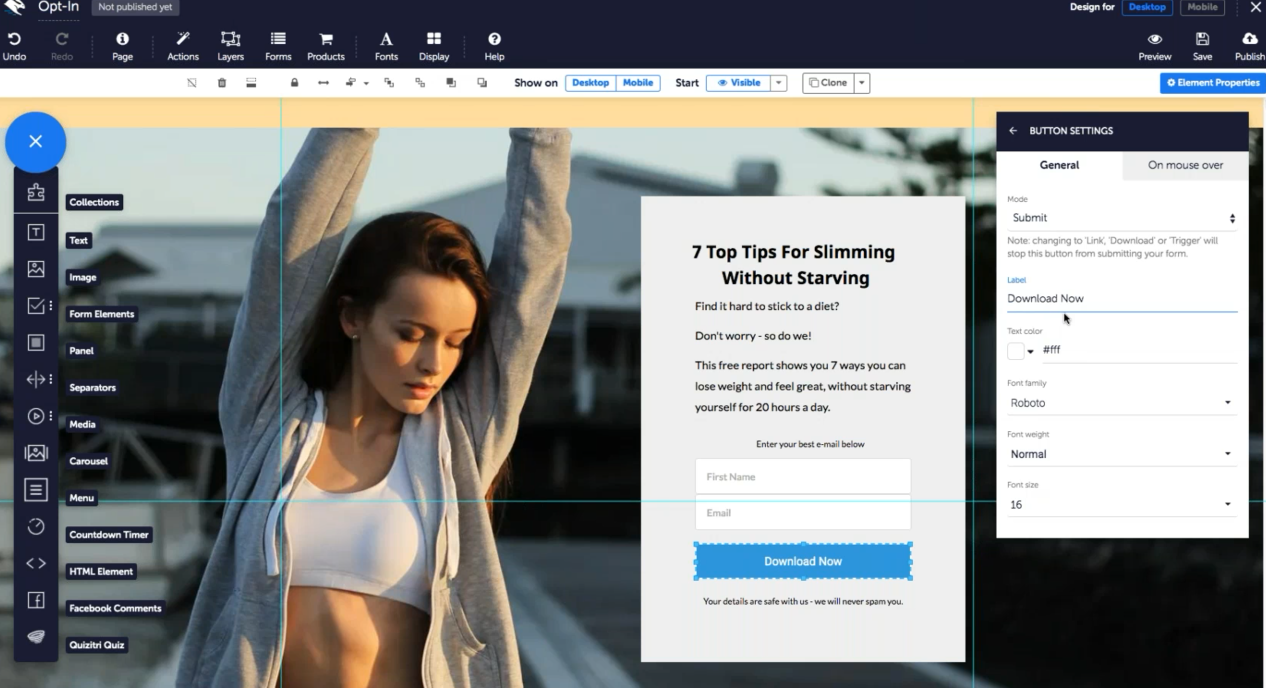Switch to On mouse over tab
1266x688 pixels.
(1185, 165)
